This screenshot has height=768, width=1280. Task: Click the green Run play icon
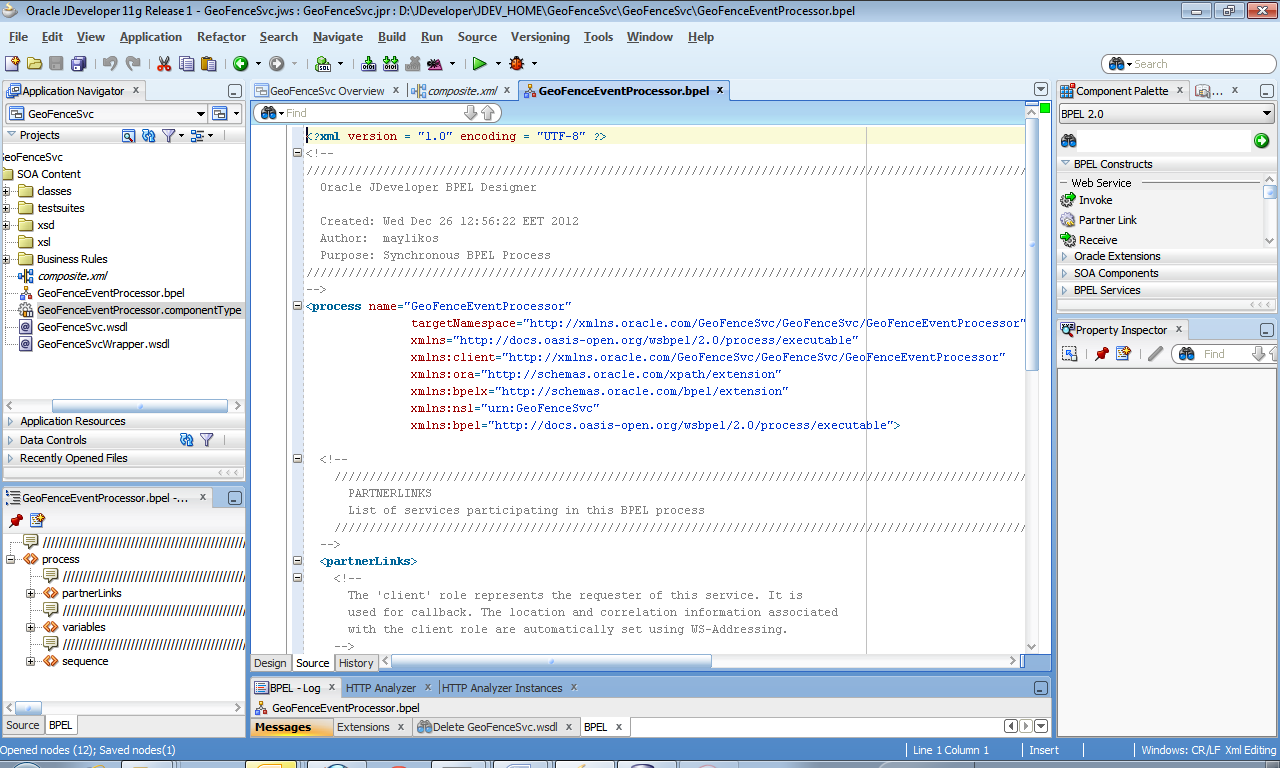tap(480, 63)
